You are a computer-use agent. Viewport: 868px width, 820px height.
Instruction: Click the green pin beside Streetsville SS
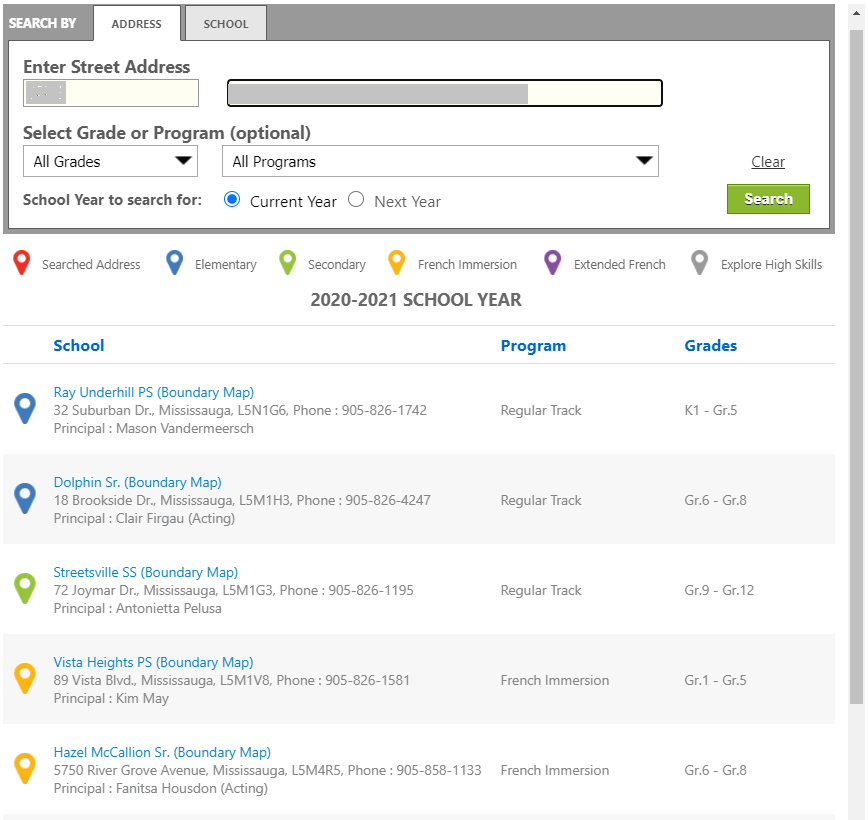tap(25, 588)
